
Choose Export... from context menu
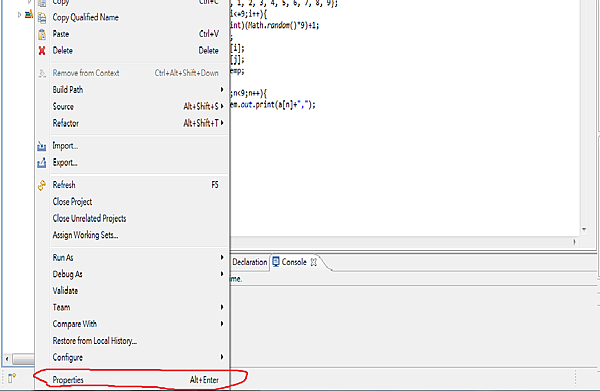click(132, 163)
